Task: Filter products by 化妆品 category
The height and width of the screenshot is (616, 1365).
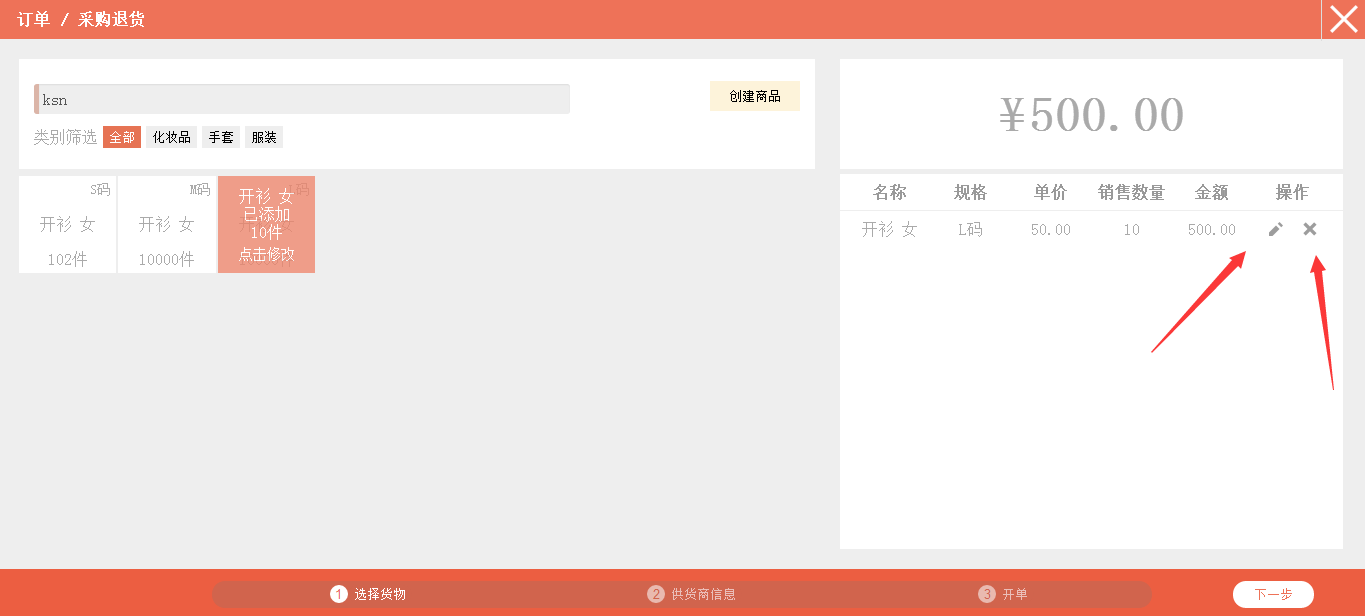Action: click(x=172, y=137)
